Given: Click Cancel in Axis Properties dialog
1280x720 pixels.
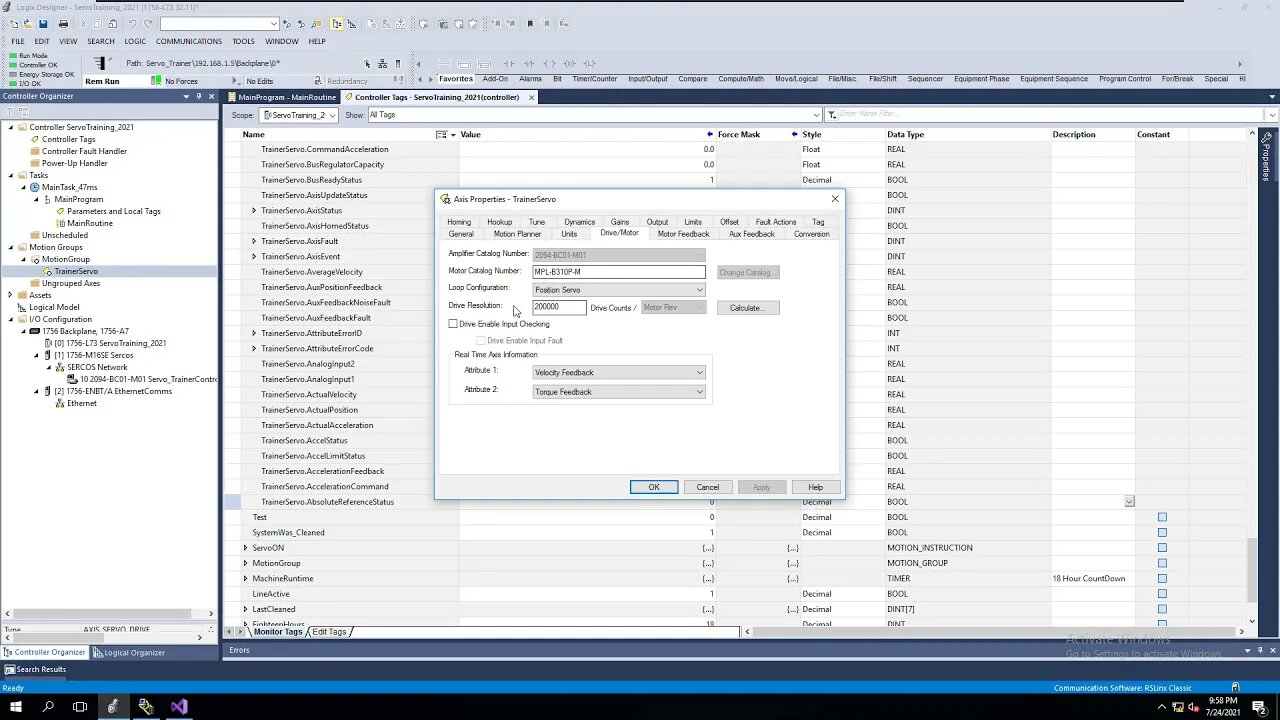Looking at the screenshot, I should click(x=707, y=487).
